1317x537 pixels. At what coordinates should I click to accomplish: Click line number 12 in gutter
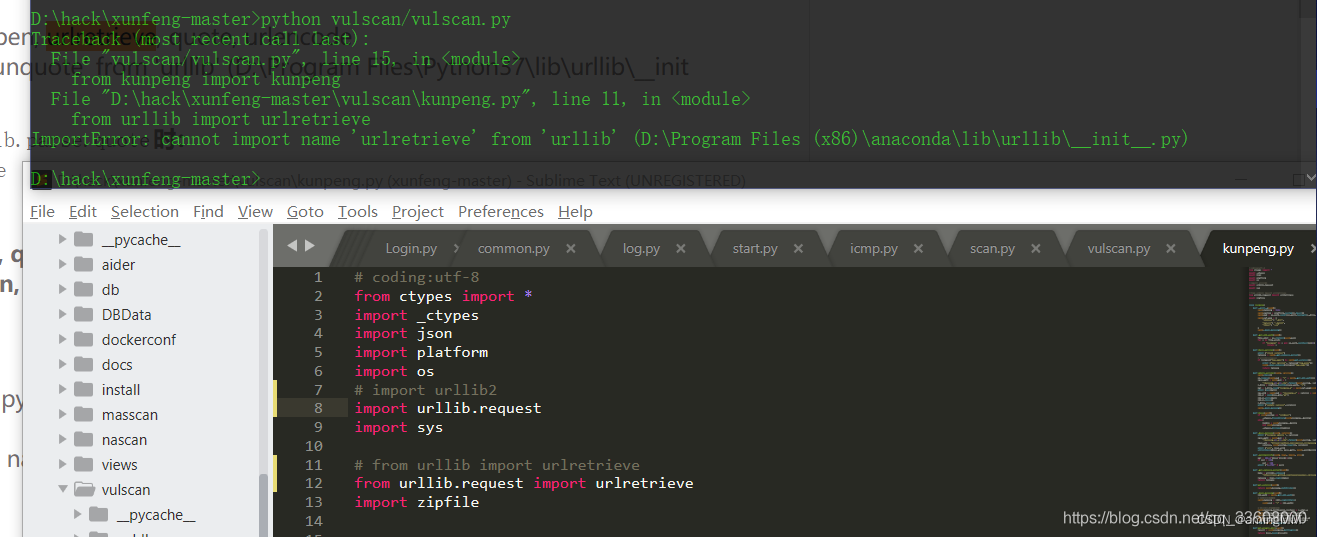314,483
